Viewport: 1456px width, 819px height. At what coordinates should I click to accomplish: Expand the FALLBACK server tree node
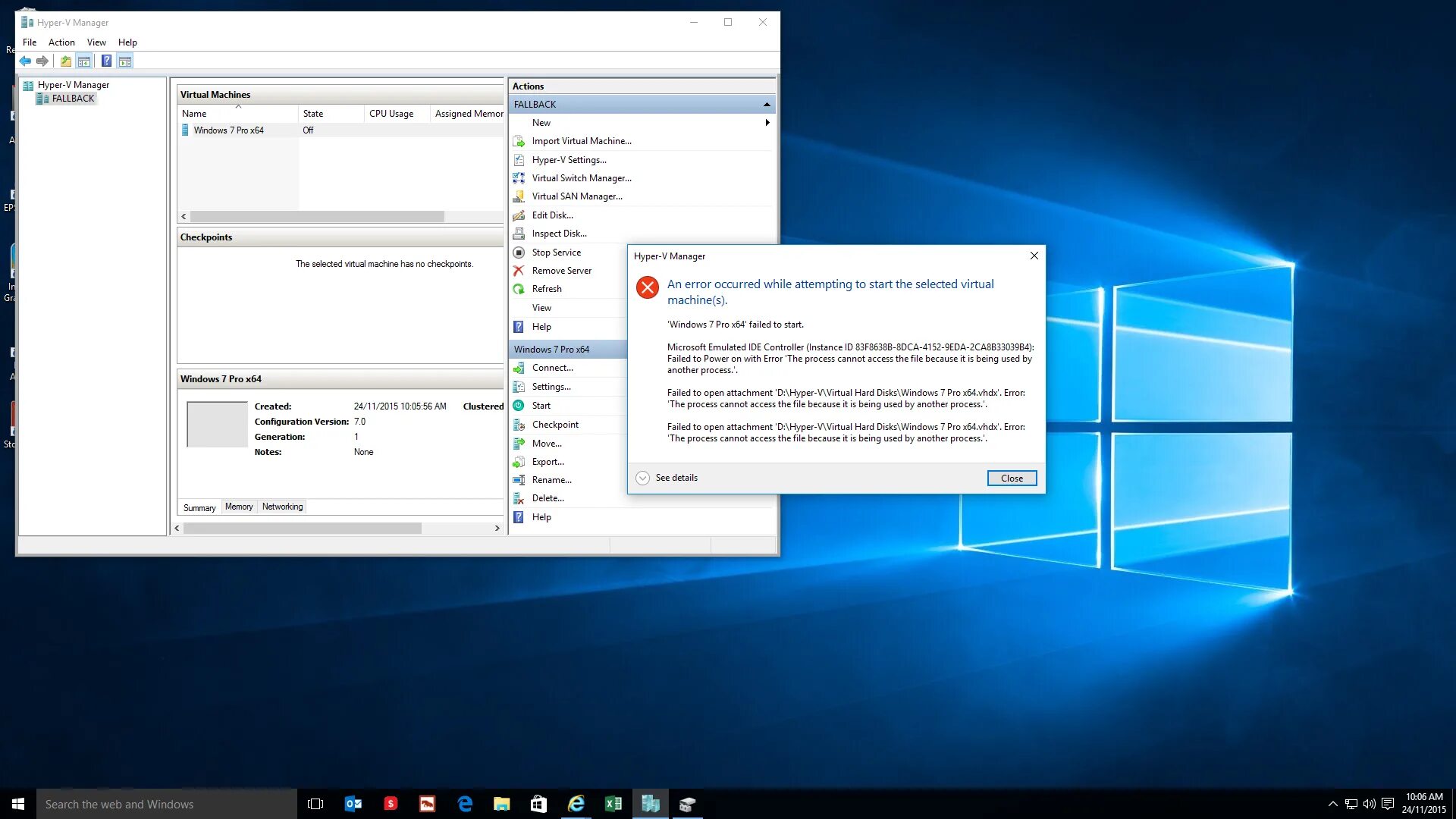click(72, 98)
